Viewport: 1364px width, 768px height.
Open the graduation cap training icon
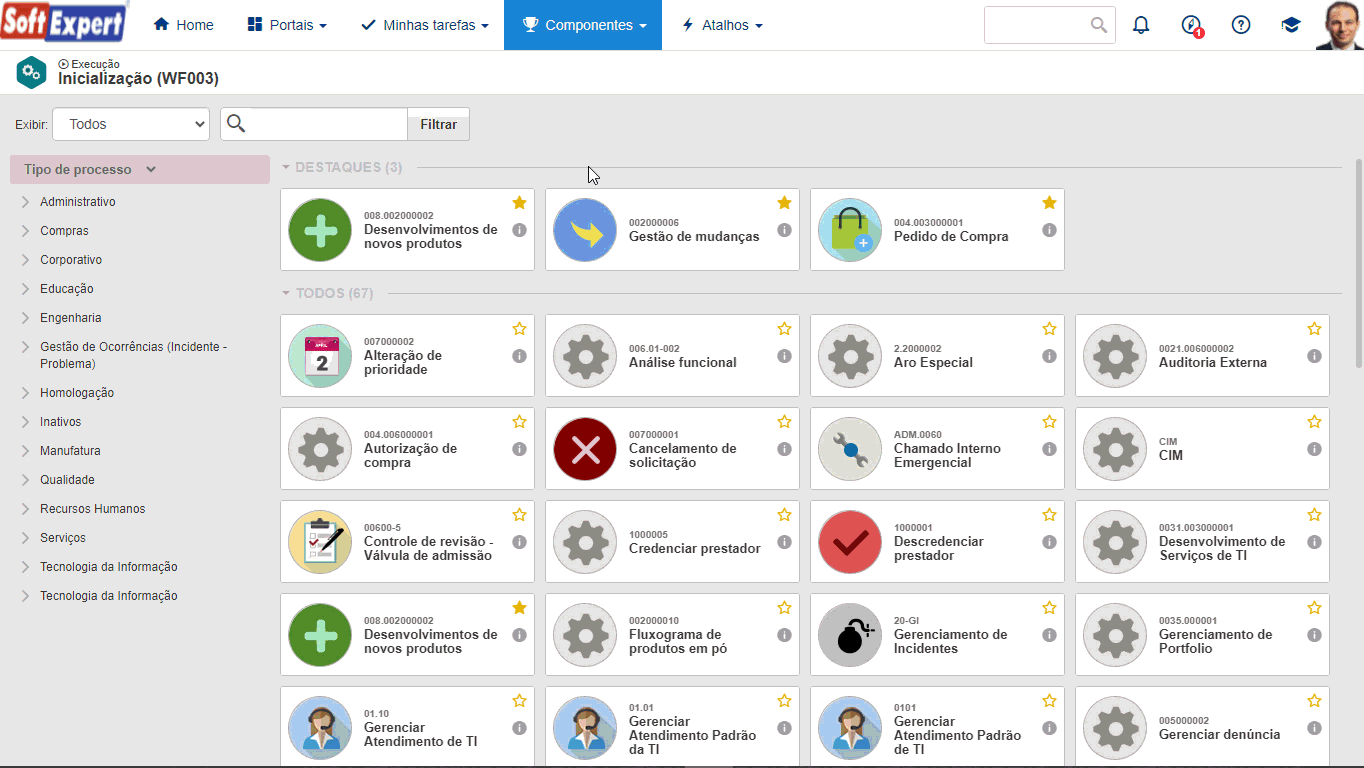click(x=1291, y=25)
